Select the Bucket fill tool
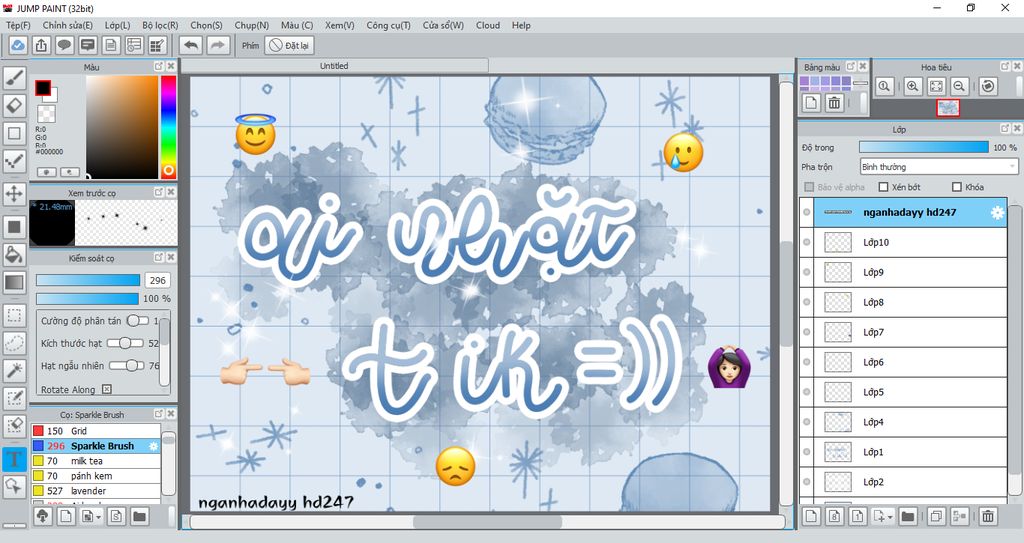The width and height of the screenshot is (1024, 543). coord(14,254)
